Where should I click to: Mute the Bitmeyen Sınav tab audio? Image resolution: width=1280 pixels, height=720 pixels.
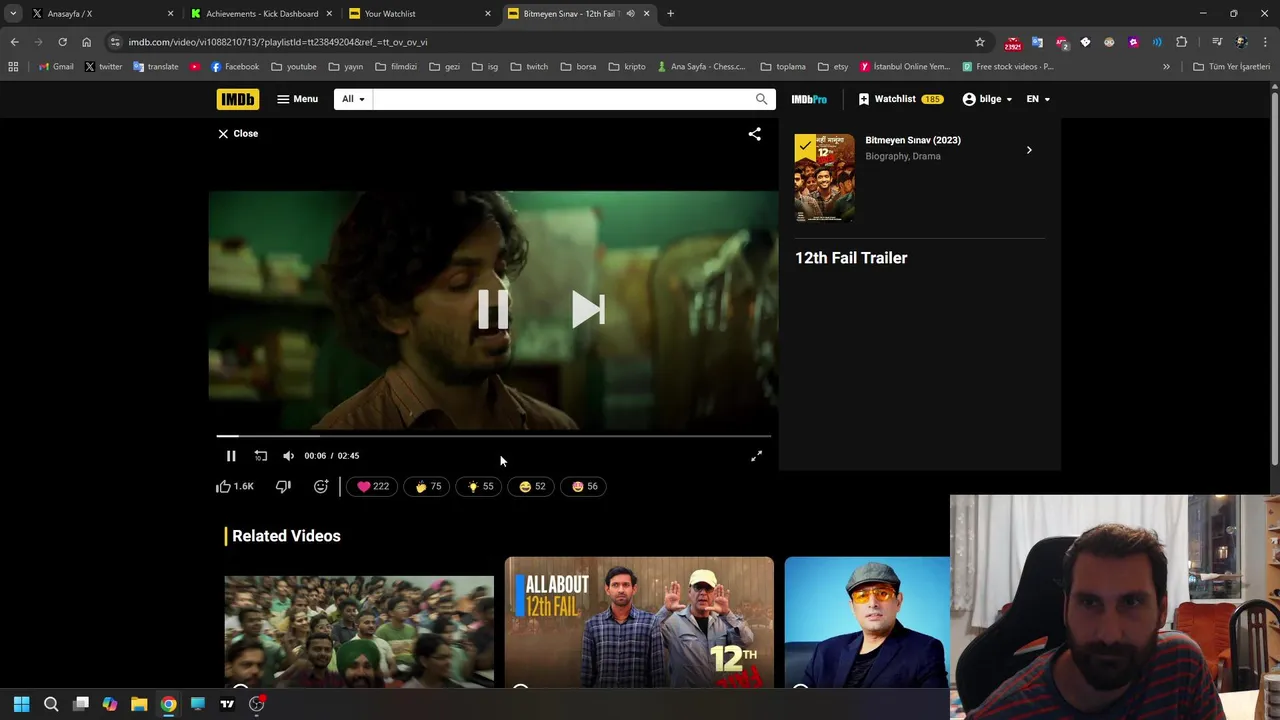tap(631, 14)
